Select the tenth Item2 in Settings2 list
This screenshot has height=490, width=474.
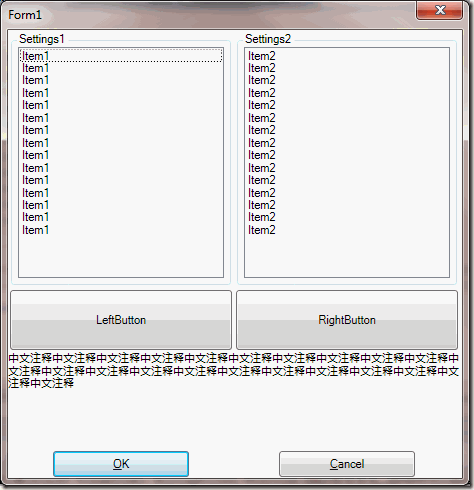click(347, 168)
